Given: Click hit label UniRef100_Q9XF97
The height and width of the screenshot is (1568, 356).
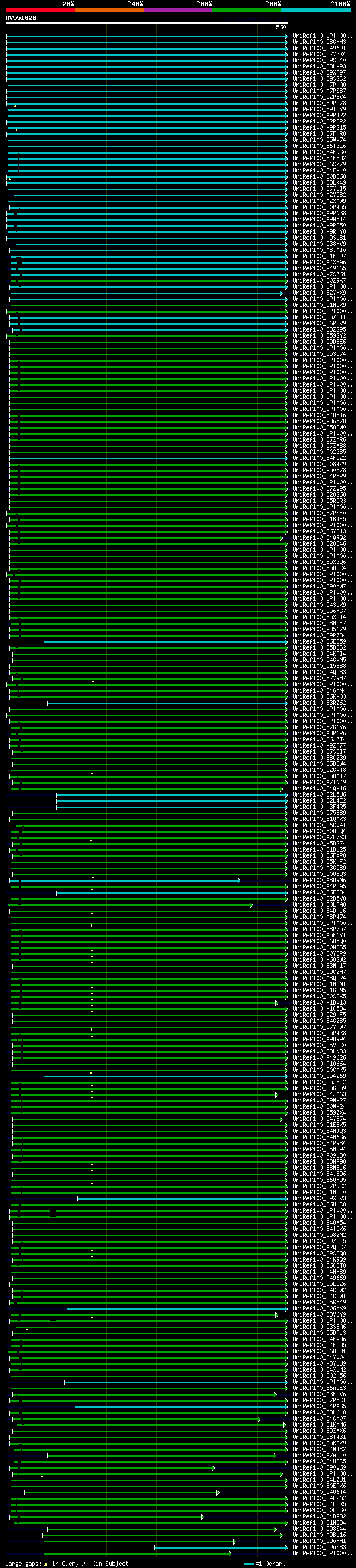Looking at the screenshot, I should pos(319,72).
